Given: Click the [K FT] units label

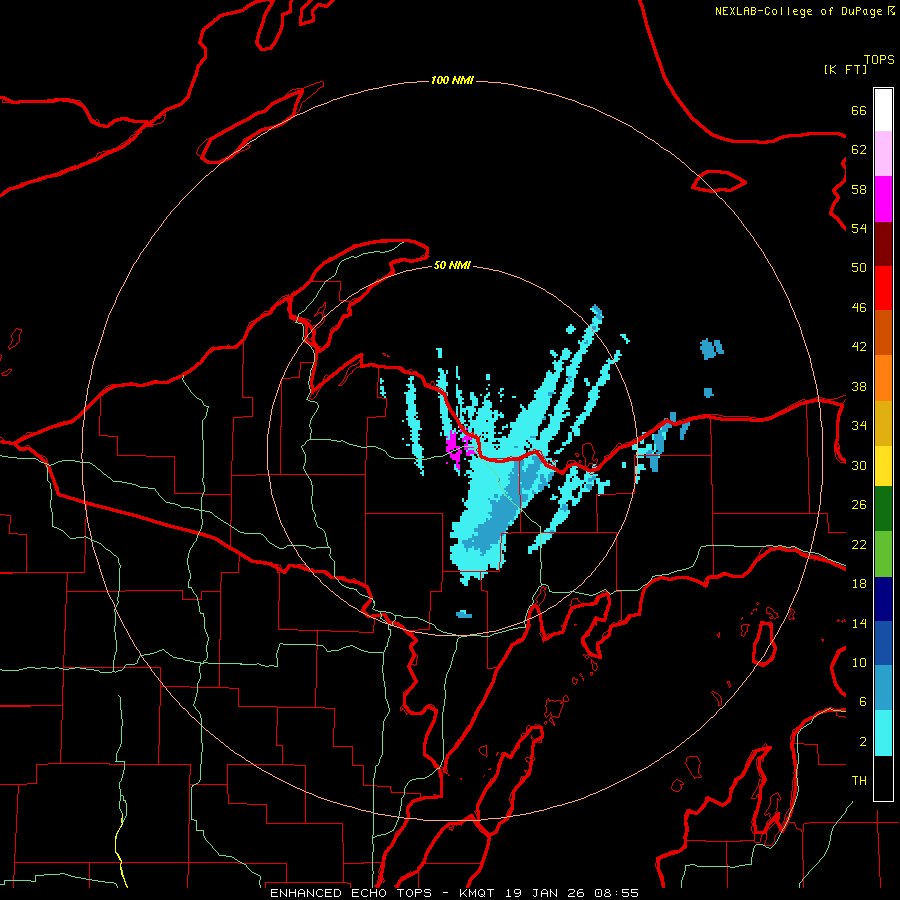Looking at the screenshot, I should 845,69.
